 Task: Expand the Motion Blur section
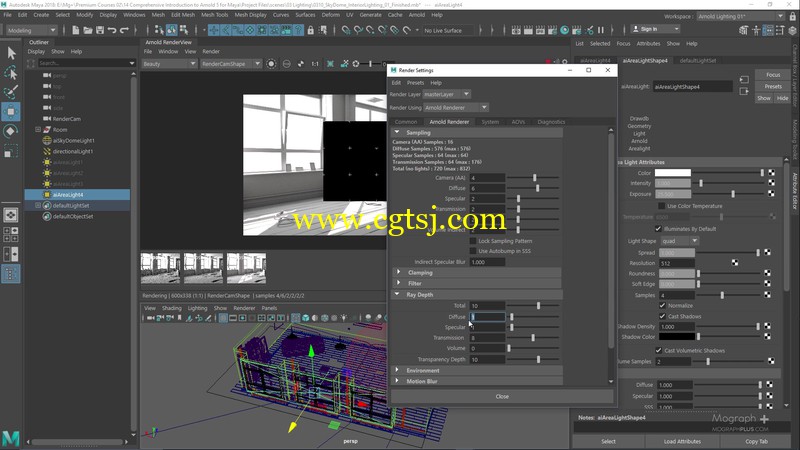pos(398,381)
